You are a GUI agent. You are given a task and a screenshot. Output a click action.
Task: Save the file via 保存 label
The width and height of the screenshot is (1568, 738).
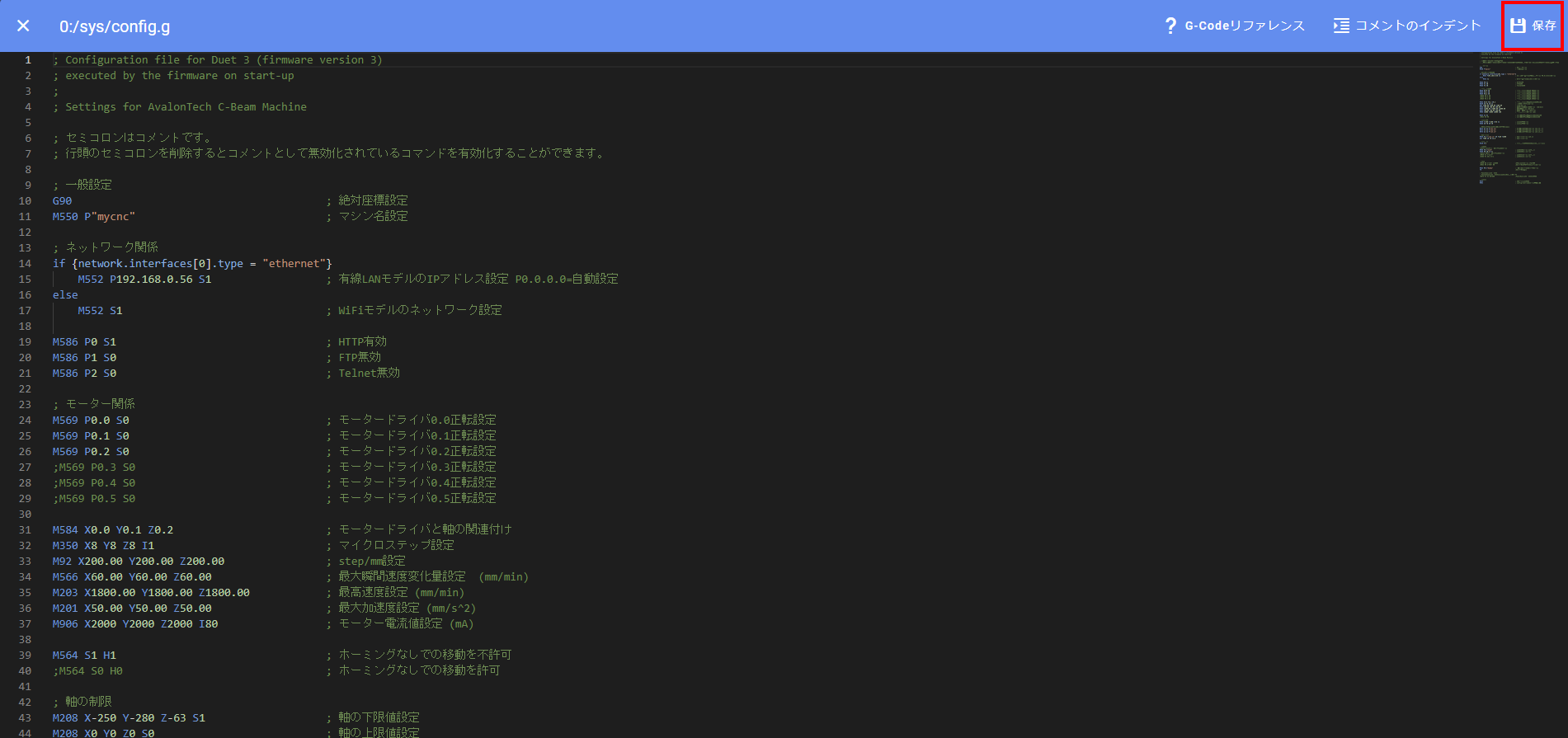point(1544,26)
